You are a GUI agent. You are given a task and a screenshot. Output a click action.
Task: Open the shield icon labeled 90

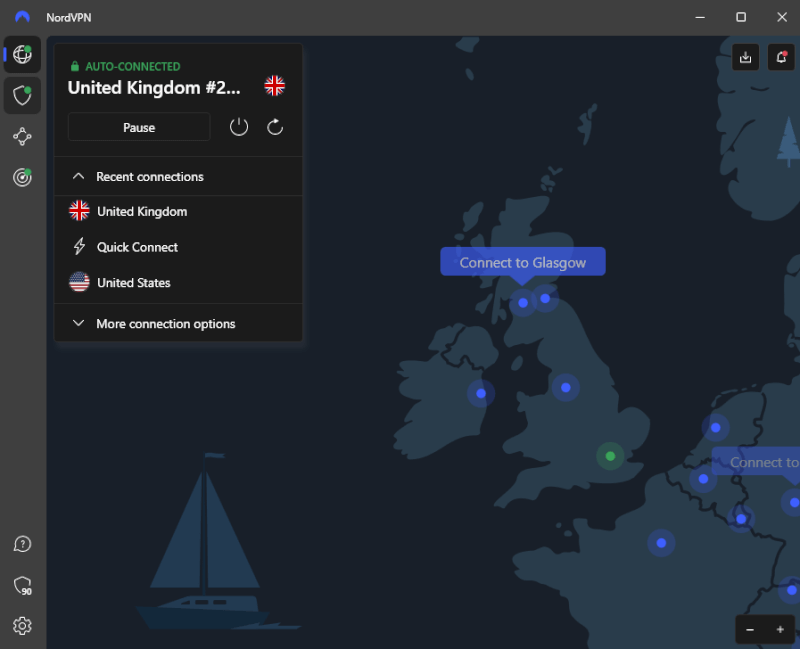[x=22, y=585]
